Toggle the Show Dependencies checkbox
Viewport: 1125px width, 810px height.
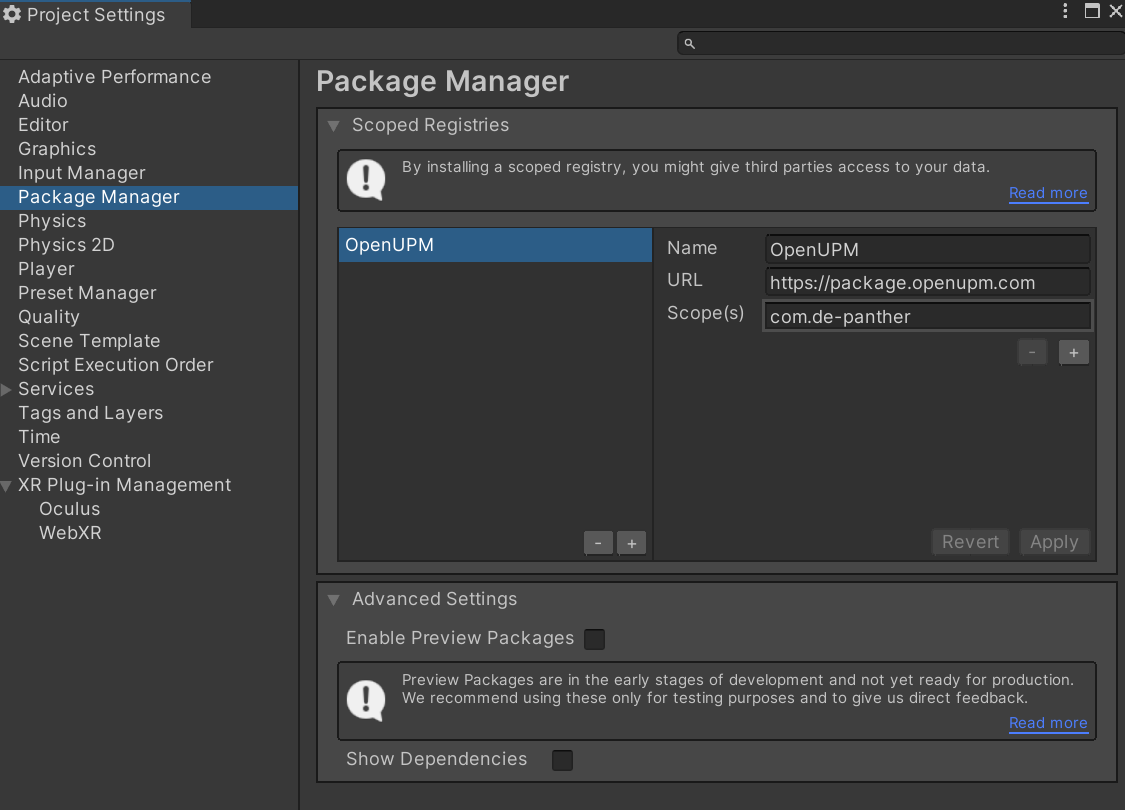point(562,760)
